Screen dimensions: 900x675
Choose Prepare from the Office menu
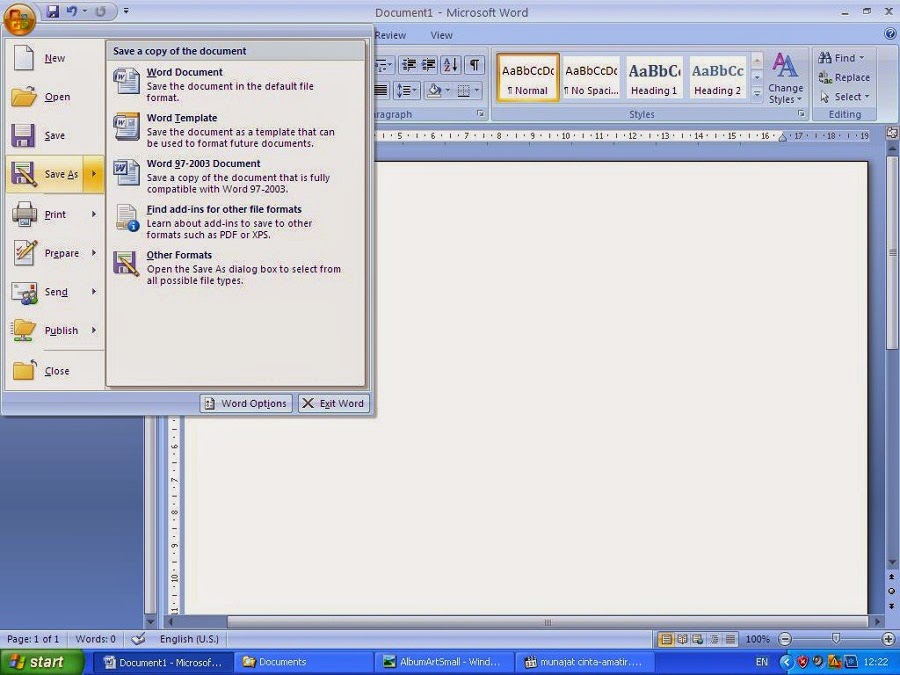[x=46, y=253]
